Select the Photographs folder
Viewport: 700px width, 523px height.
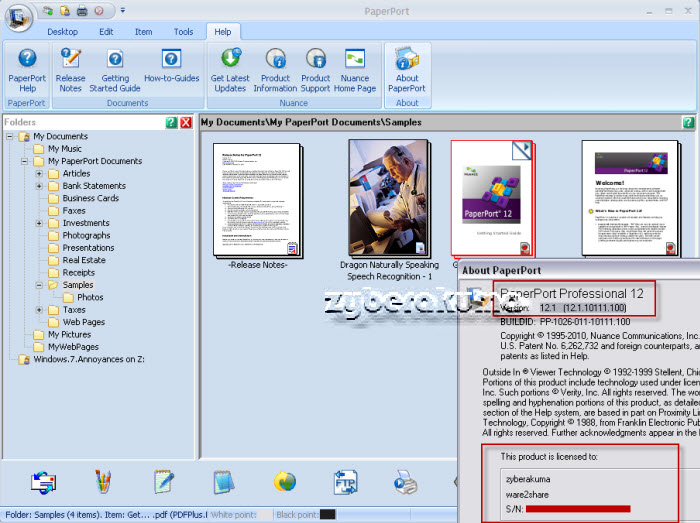pyautogui.click(x=86, y=235)
